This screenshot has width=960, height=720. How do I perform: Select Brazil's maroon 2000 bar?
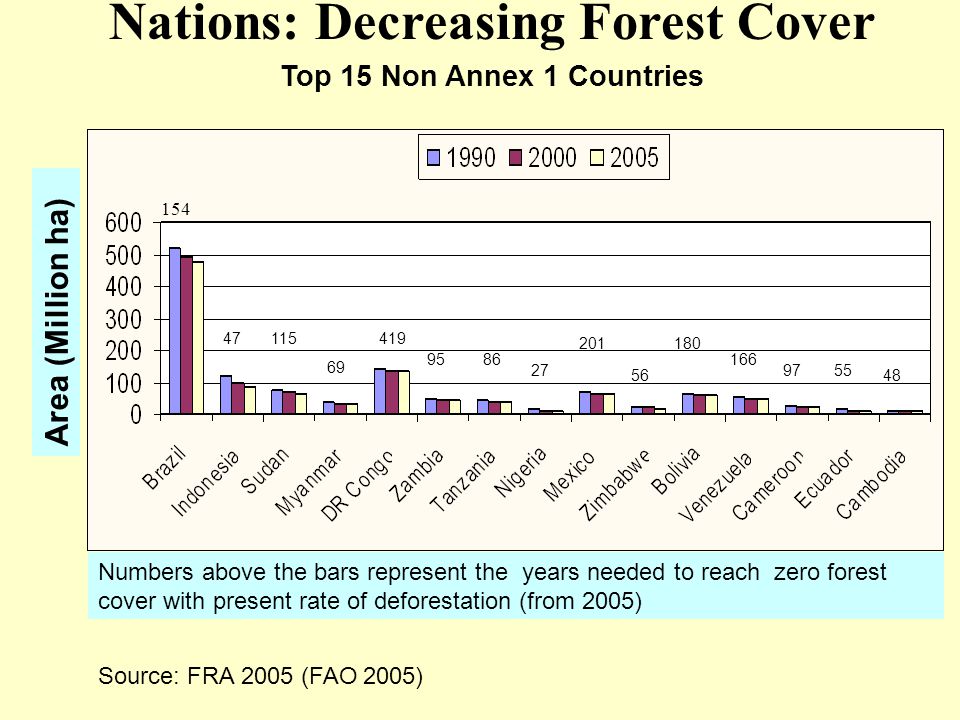click(186, 336)
